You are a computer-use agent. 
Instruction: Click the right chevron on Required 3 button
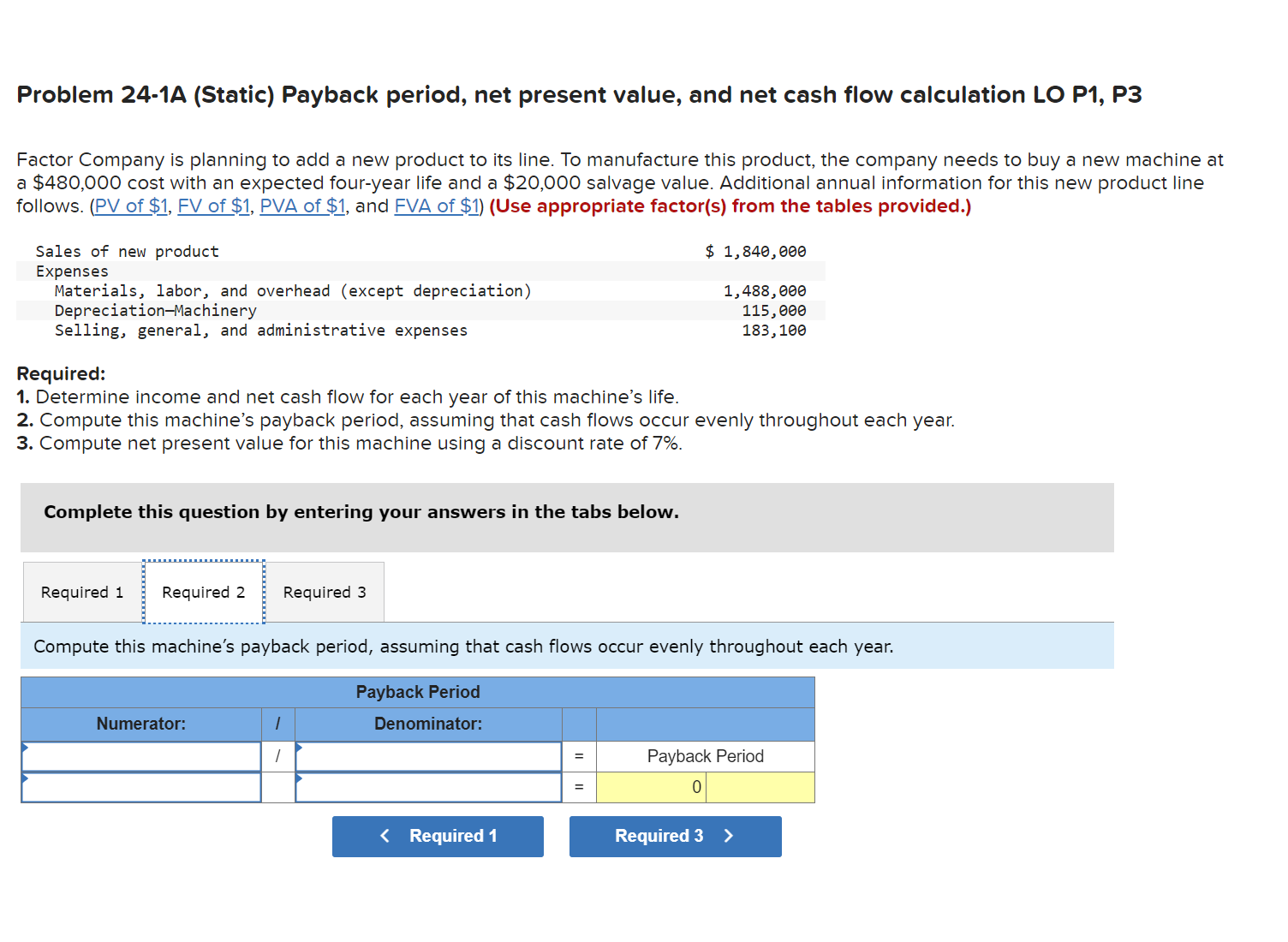(729, 836)
